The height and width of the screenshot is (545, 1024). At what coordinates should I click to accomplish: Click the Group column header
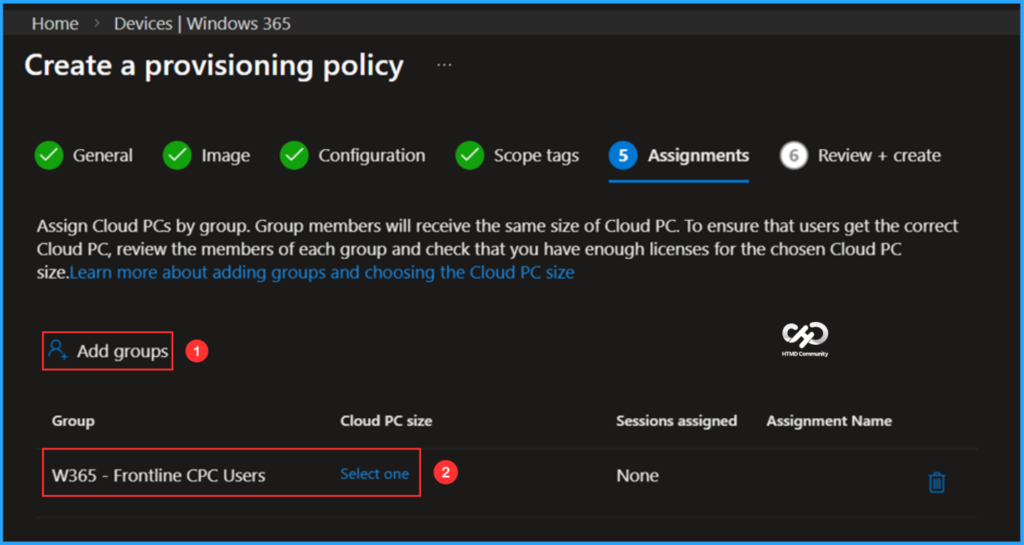coord(73,421)
